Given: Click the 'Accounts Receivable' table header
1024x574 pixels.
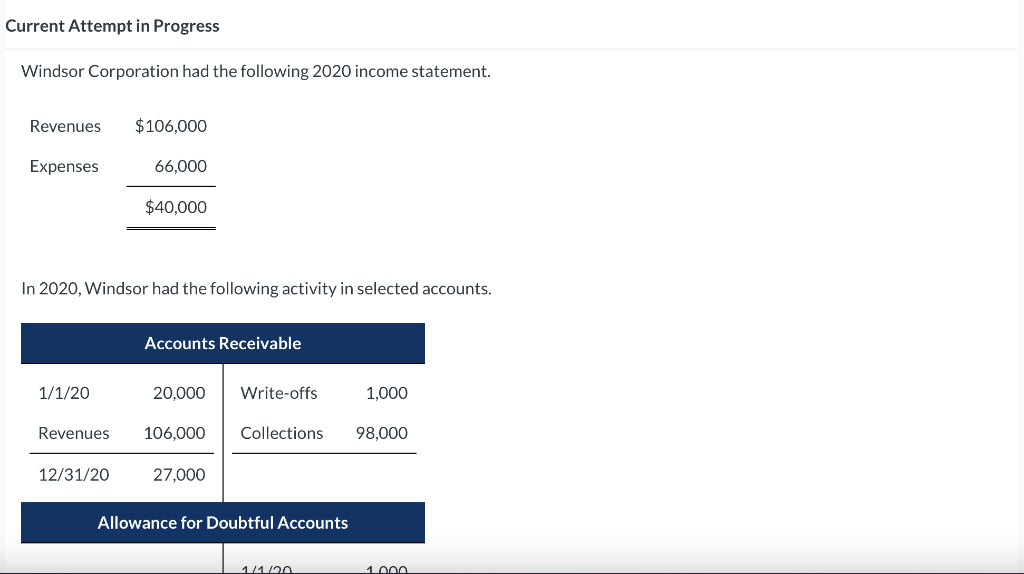Looking at the screenshot, I should coord(223,343).
